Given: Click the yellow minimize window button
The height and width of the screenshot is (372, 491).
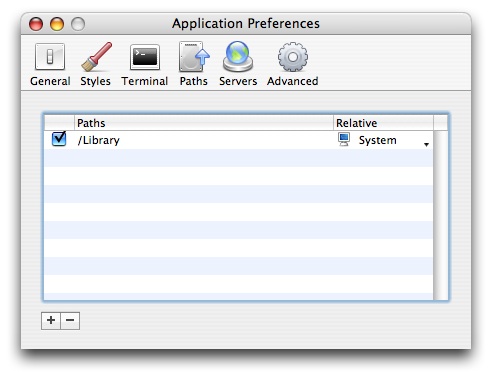Looking at the screenshot, I should pos(57,24).
